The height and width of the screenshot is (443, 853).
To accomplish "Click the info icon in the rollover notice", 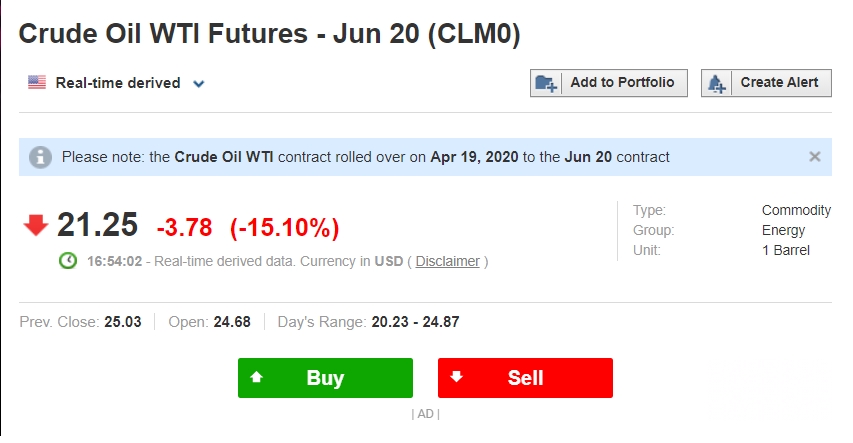I will pyautogui.click(x=41, y=157).
